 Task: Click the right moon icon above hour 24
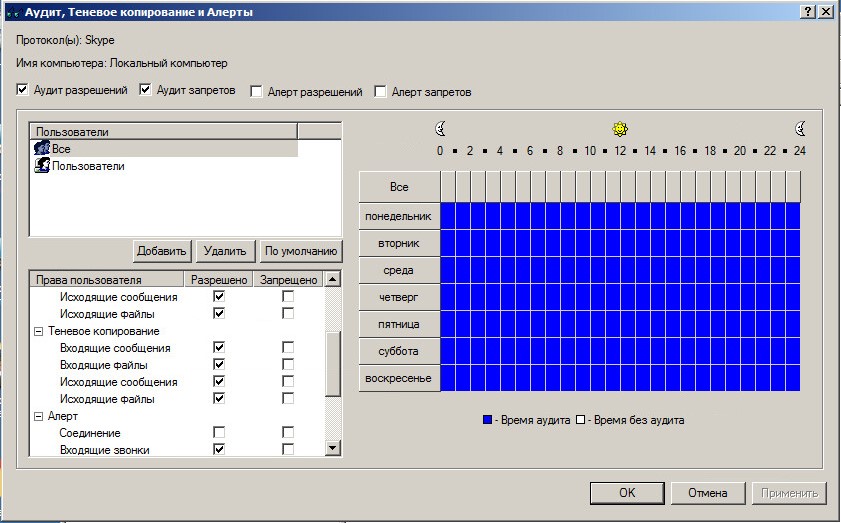800,129
